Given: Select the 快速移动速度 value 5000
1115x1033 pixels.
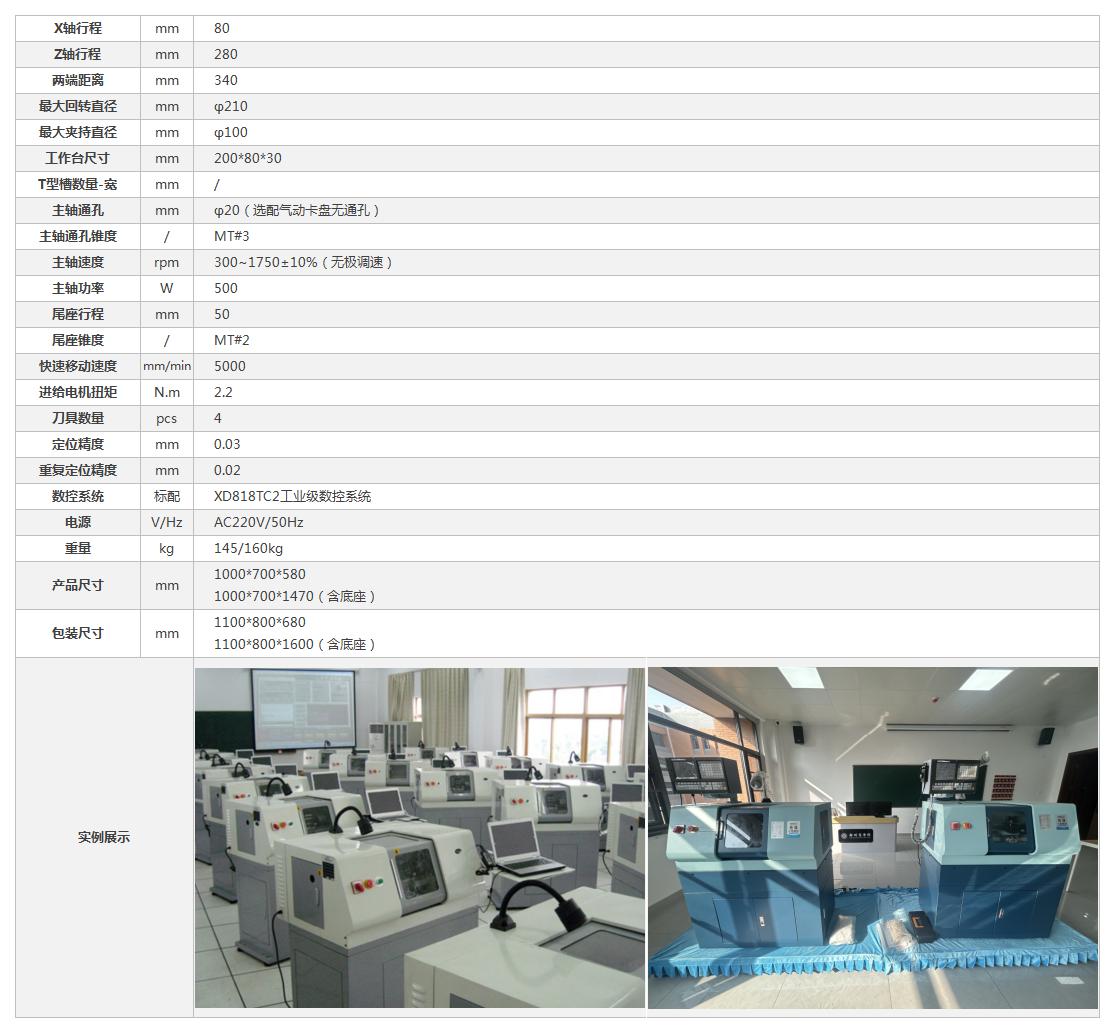Looking at the screenshot, I should pos(230,366).
